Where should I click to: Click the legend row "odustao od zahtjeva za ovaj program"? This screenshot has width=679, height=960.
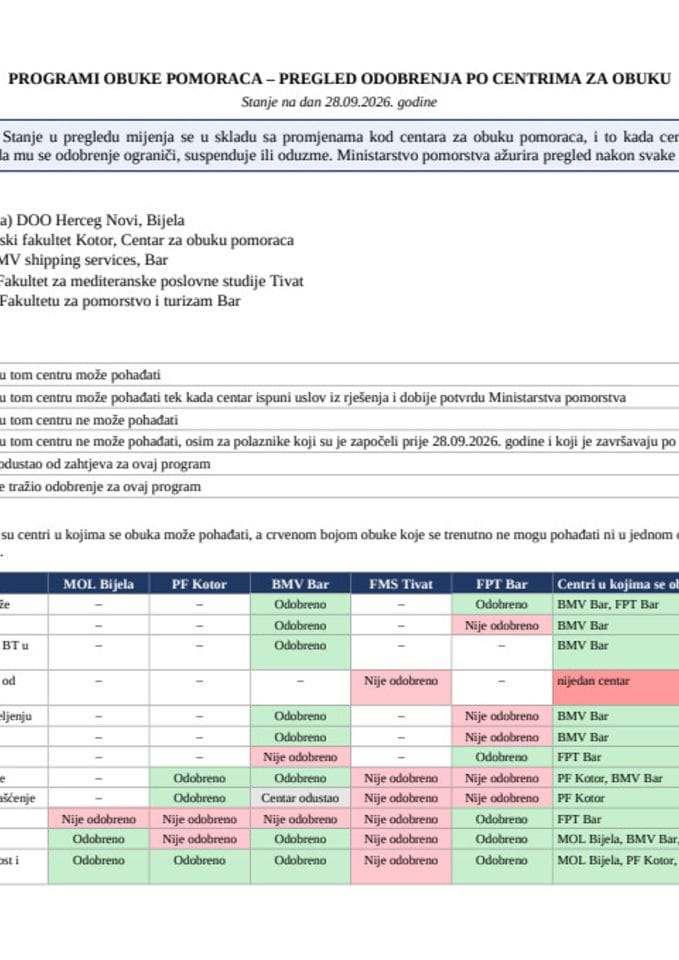pos(339,464)
